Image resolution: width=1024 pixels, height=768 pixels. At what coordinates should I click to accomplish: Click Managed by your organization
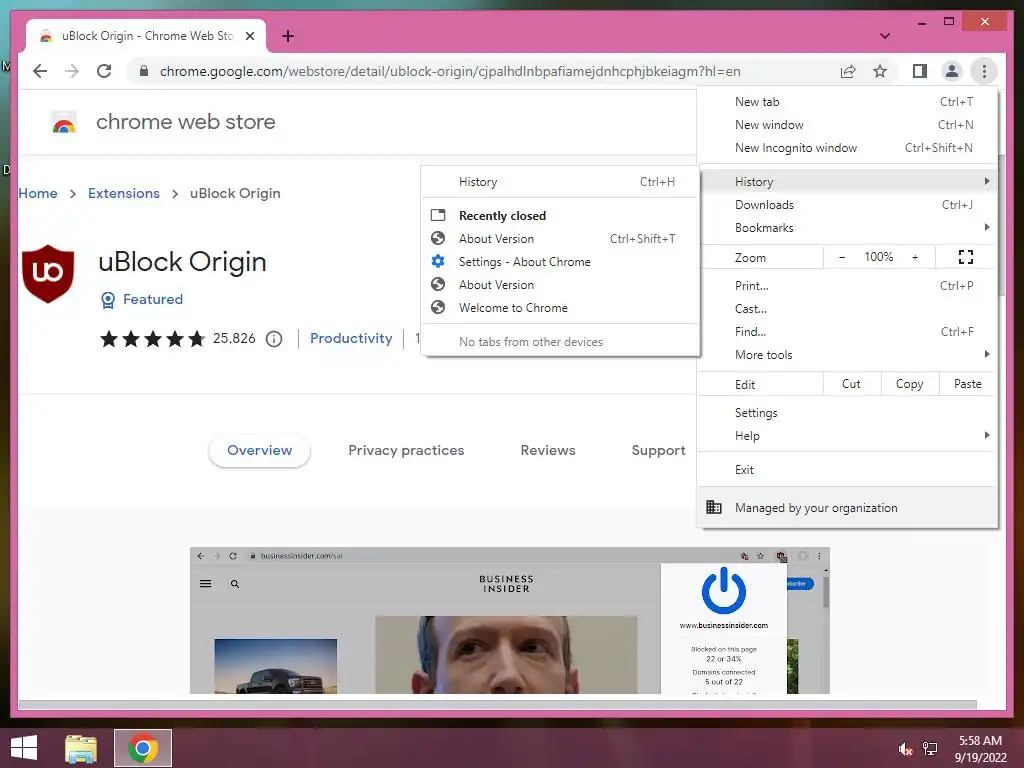click(847, 507)
